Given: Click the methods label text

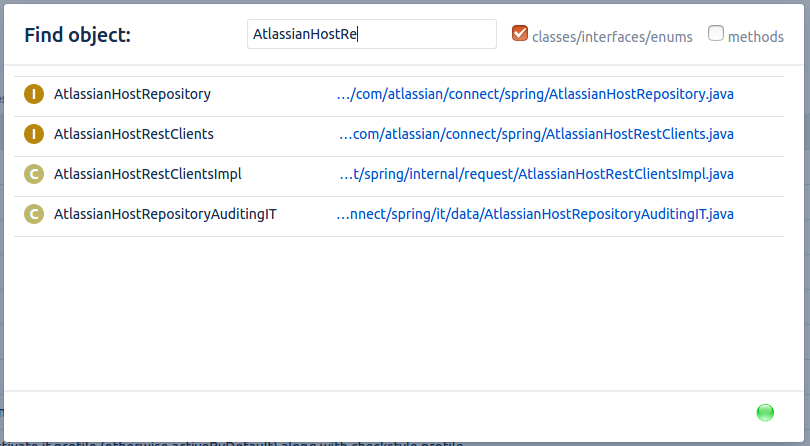Looking at the screenshot, I should (755, 37).
